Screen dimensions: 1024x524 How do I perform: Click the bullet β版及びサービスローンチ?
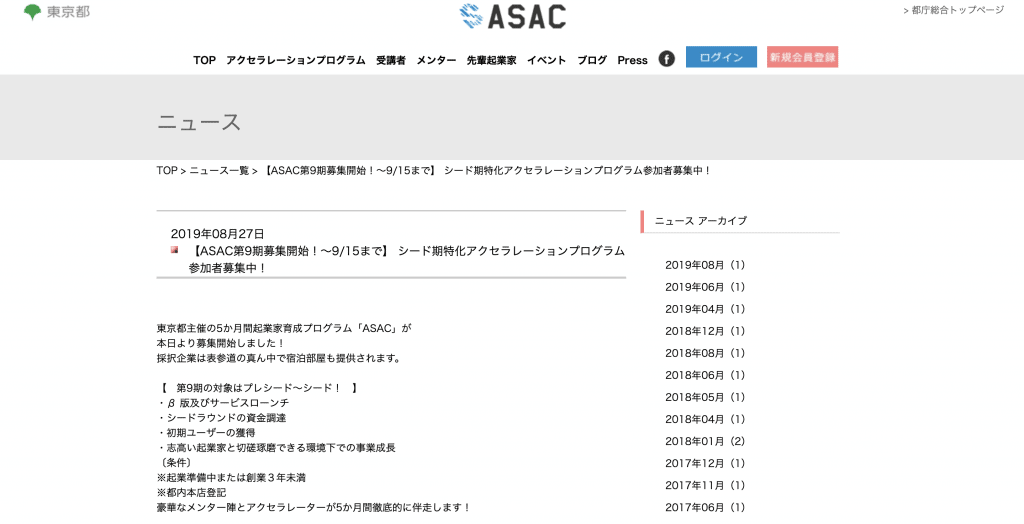tap(223, 403)
